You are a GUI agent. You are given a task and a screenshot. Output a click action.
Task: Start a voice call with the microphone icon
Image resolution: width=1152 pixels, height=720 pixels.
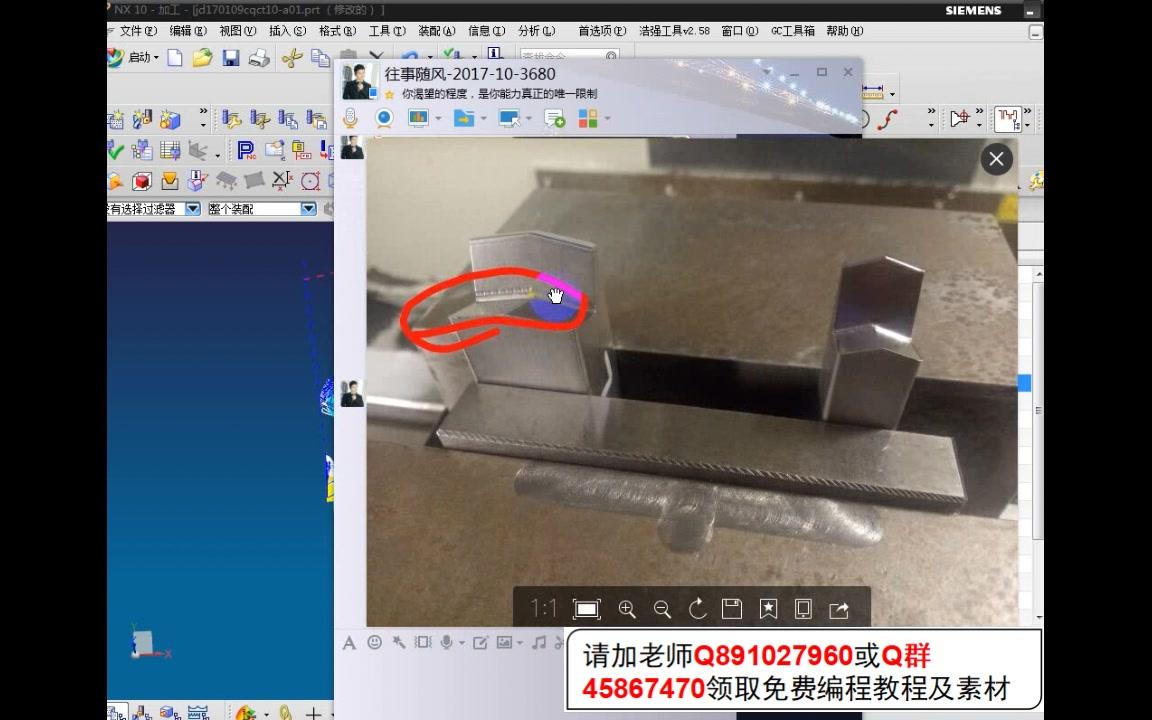click(x=350, y=118)
